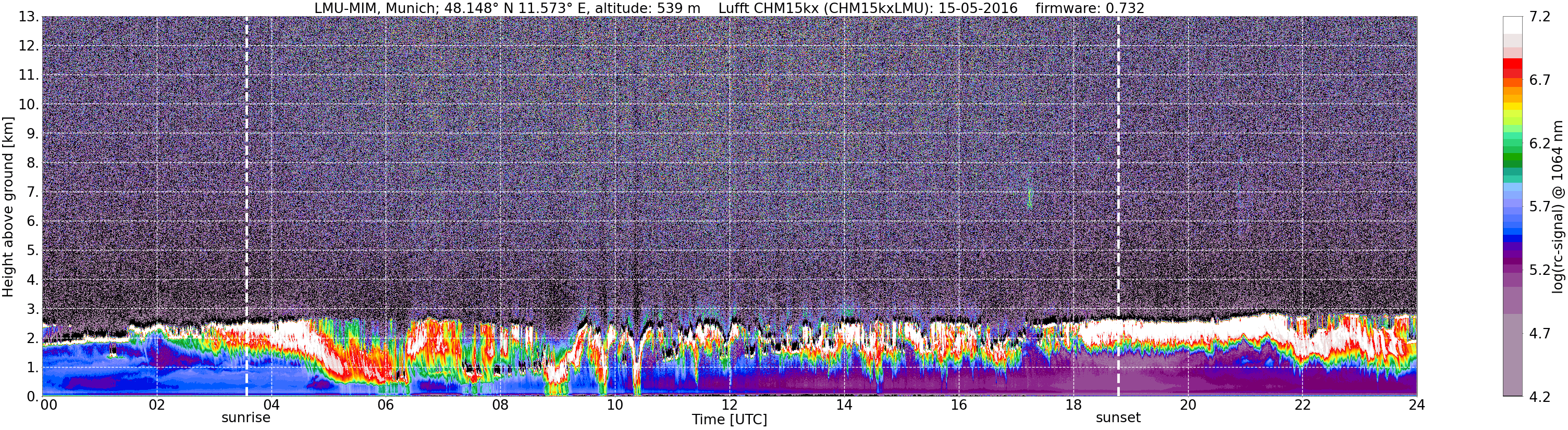This screenshot has height=430, width=1568.
Task: Click the 'sunrise' label below the axis
Action: click(246, 418)
